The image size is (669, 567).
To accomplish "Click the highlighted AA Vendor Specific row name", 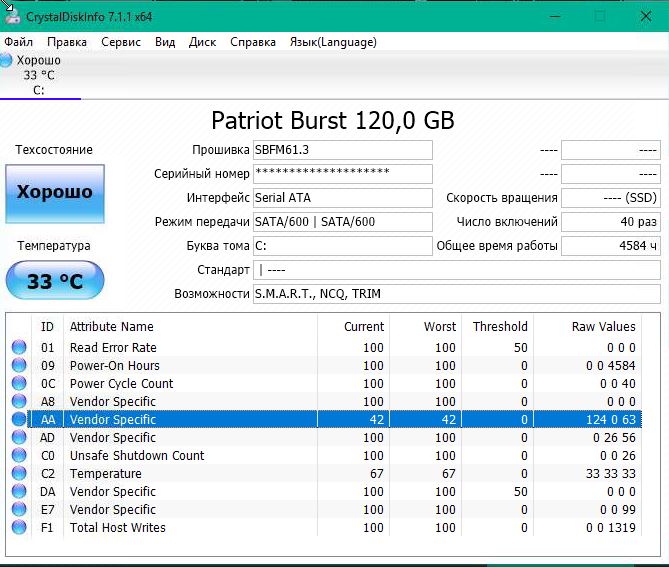I will [113, 419].
